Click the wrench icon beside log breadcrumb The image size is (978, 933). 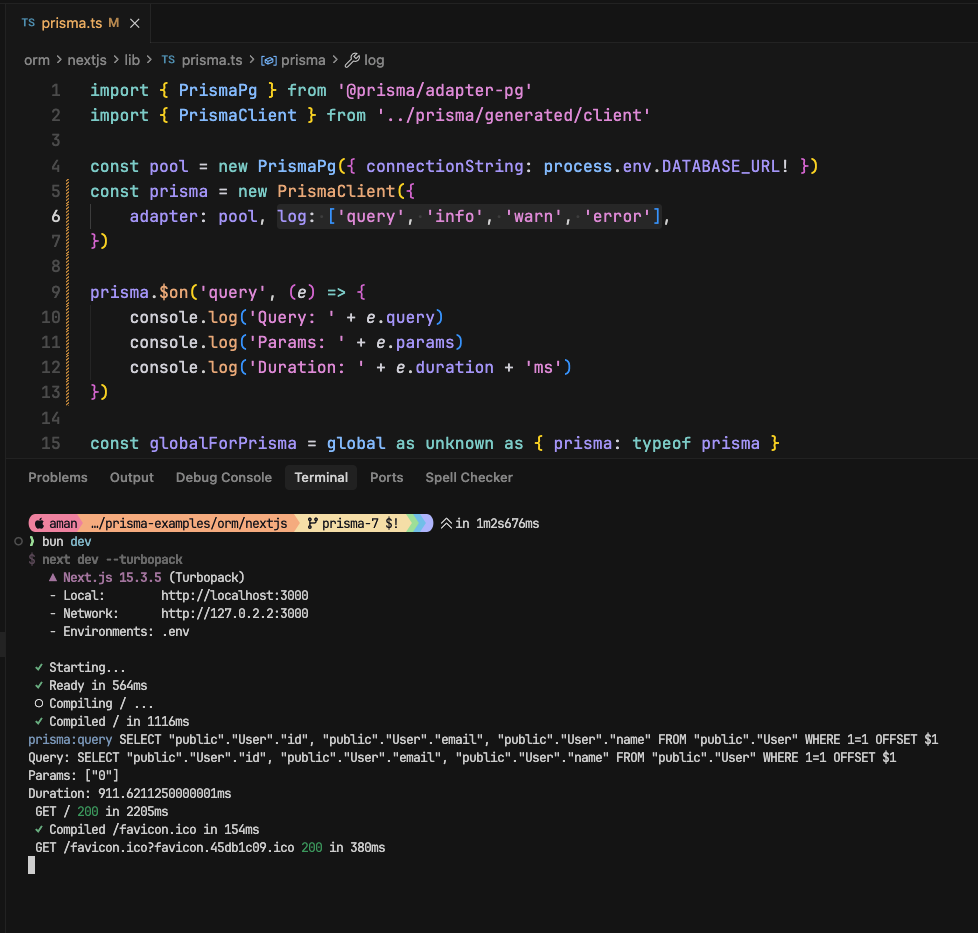coord(352,60)
